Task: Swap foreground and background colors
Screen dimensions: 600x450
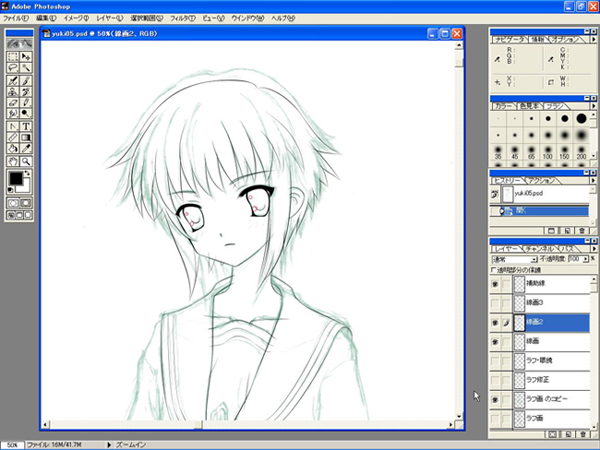Action: [27, 173]
